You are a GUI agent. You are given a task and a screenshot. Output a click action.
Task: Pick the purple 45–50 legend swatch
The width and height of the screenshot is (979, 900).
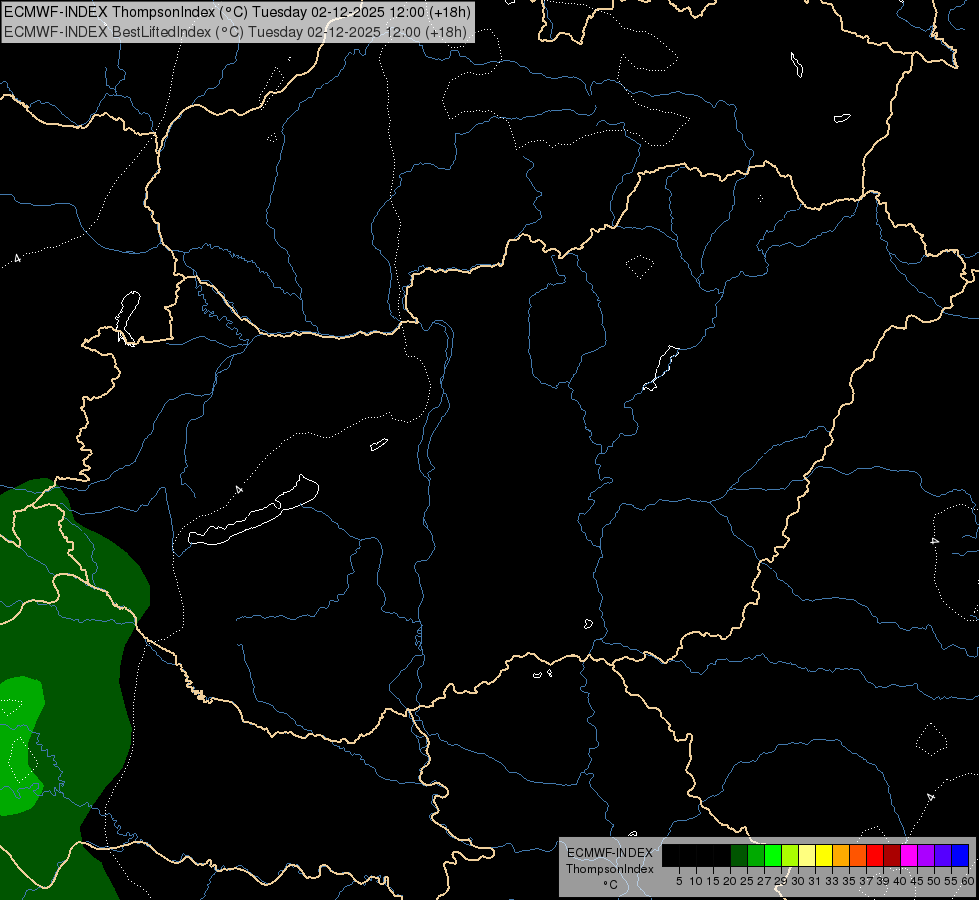pos(926,855)
